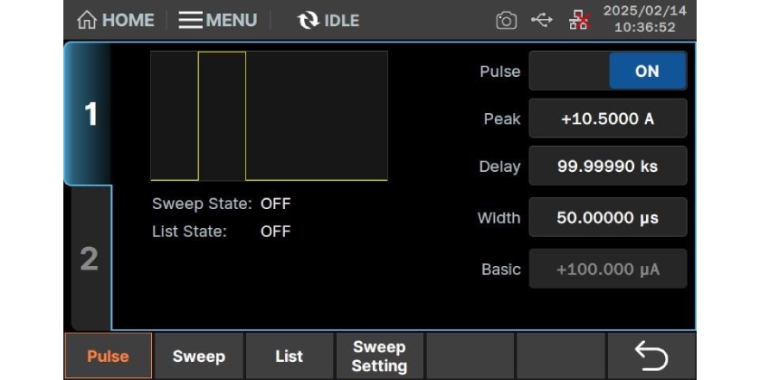This screenshot has width=760, height=380.
Task: Click the pulse waveform preview
Action: point(269,116)
